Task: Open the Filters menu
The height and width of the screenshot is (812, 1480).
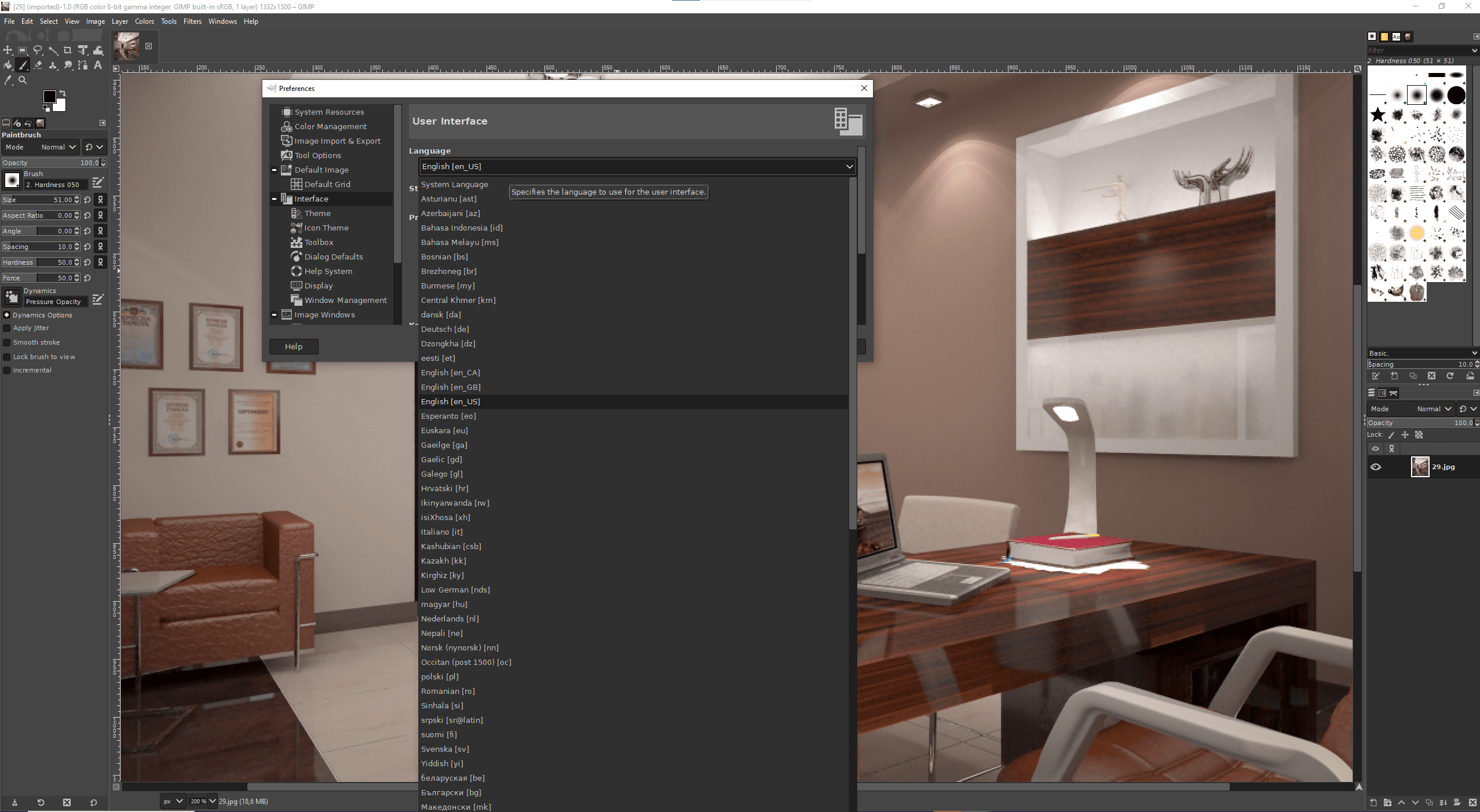Action: [192, 21]
